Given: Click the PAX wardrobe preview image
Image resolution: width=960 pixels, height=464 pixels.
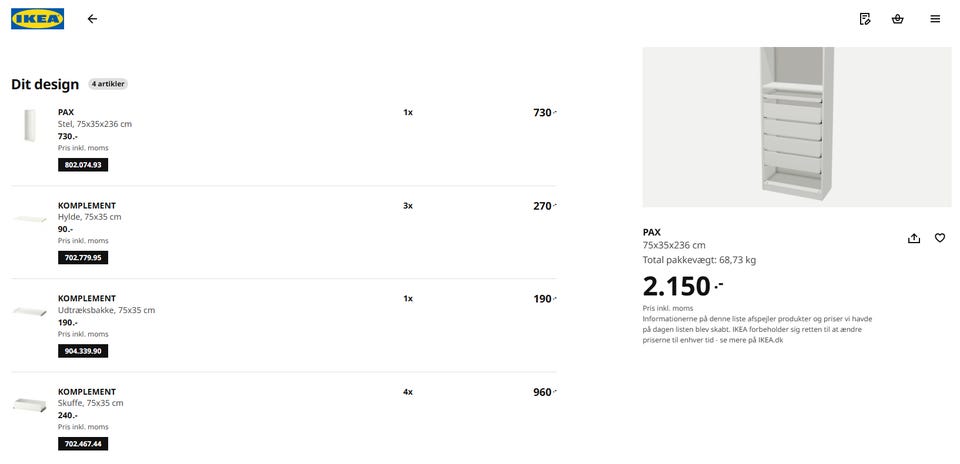Looking at the screenshot, I should coord(796,127).
